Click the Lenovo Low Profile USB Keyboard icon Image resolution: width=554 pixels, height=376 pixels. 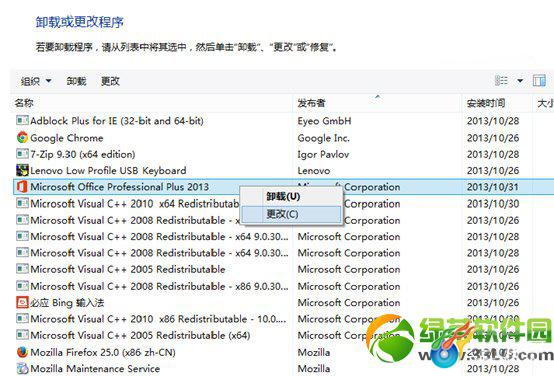point(22,170)
